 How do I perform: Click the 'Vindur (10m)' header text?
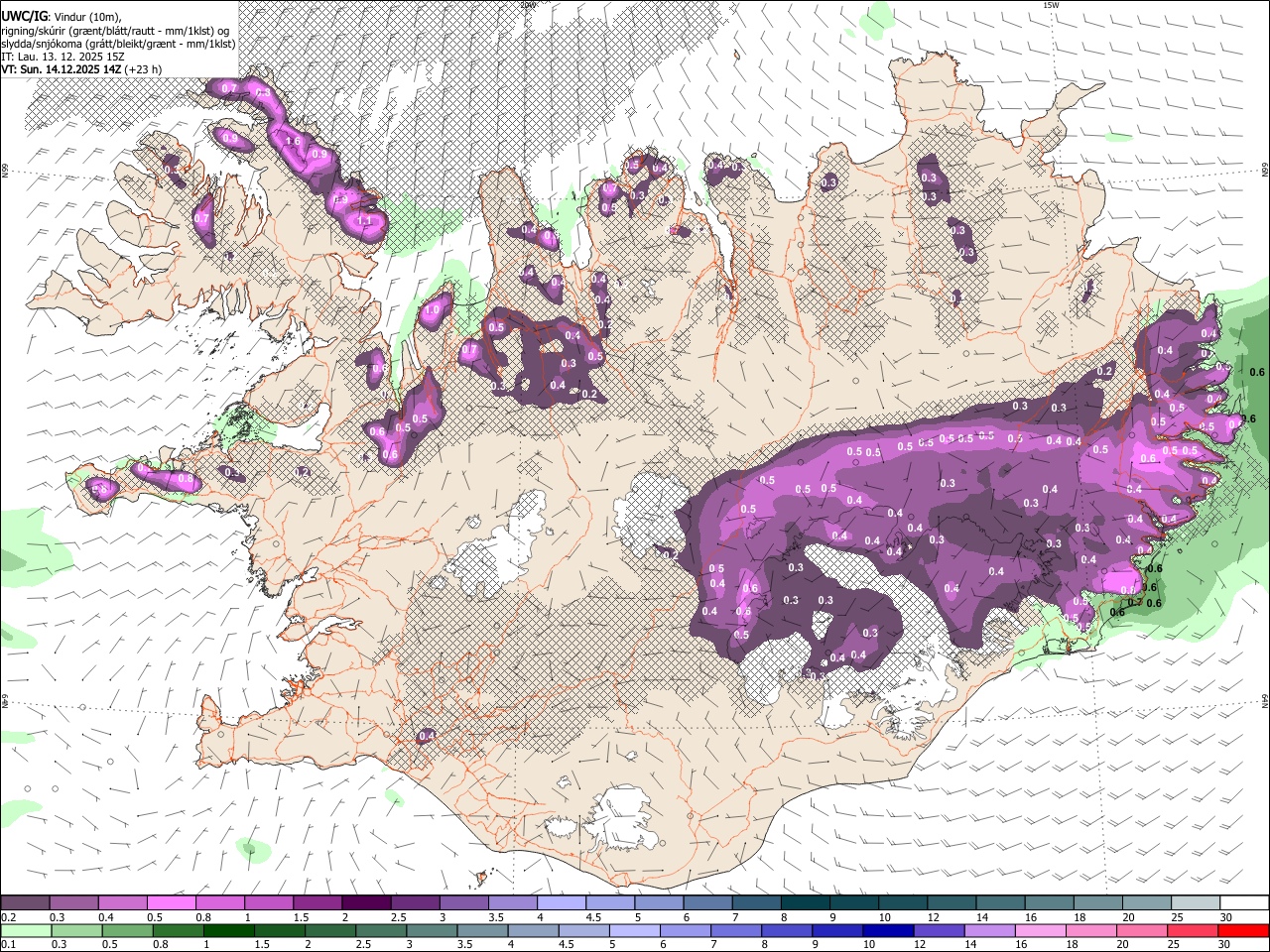coord(86,18)
